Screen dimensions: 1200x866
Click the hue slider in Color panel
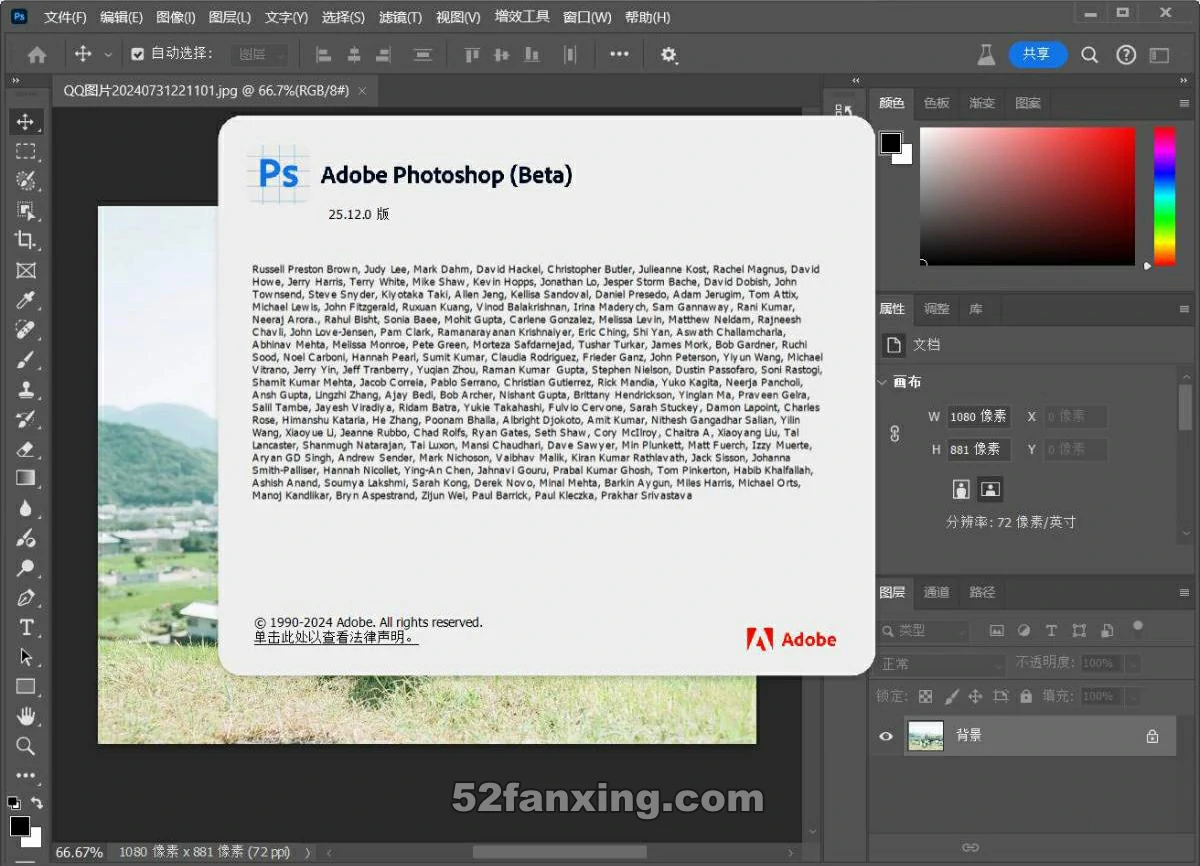pyautogui.click(x=1165, y=196)
